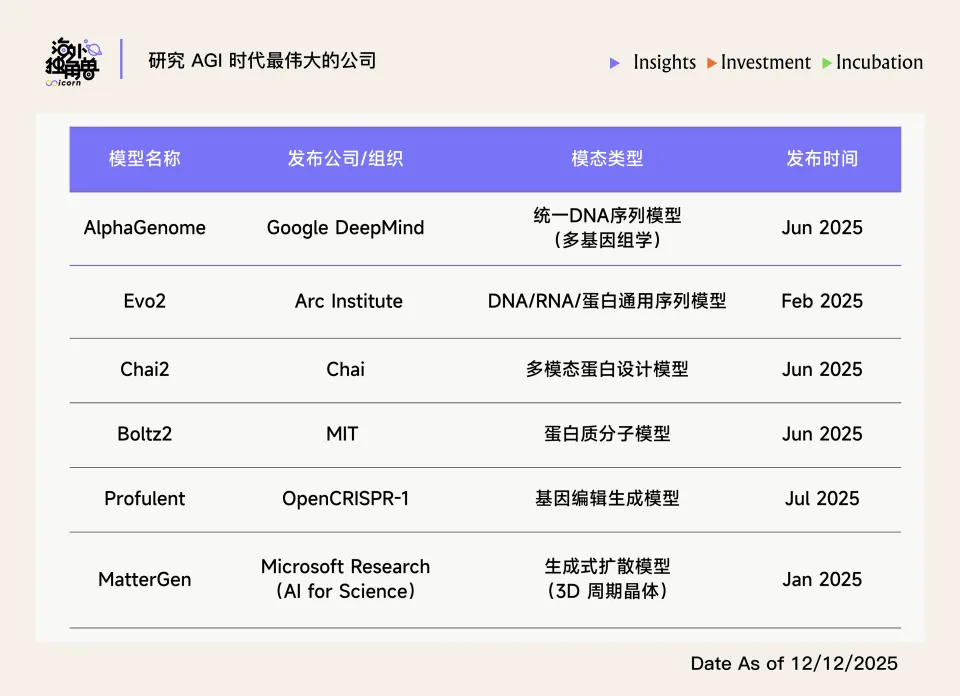Select the Insights label
Screen dimensions: 960x696
(x=664, y=62)
